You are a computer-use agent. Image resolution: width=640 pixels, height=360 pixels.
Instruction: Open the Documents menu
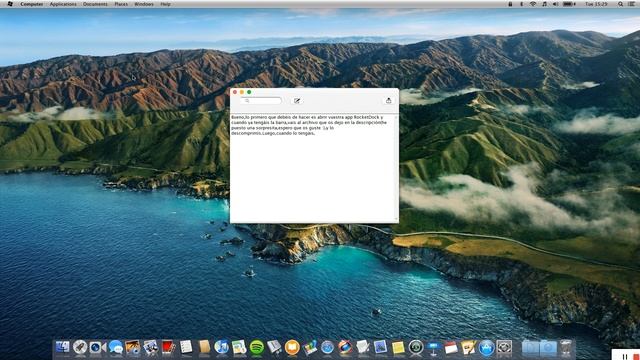pyautogui.click(x=95, y=4)
